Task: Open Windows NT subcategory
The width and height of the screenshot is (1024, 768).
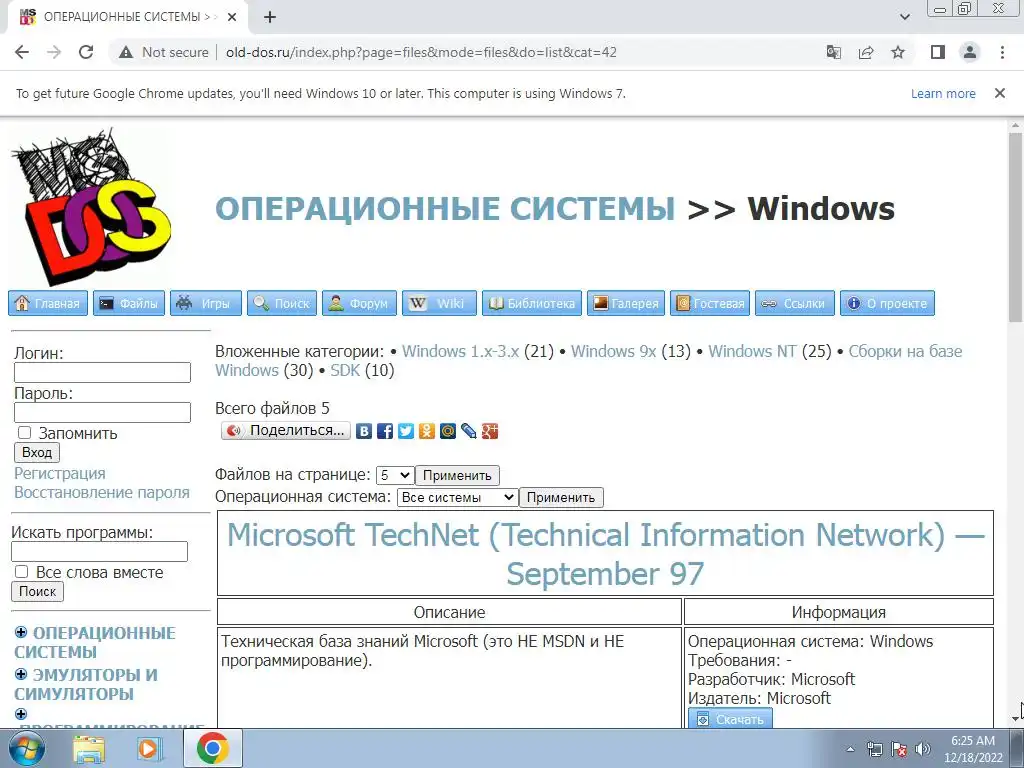Action: pos(752,351)
